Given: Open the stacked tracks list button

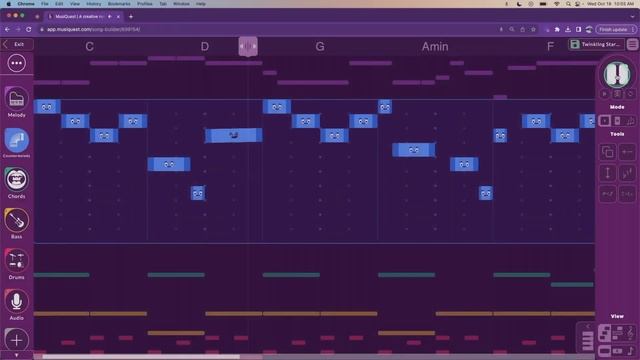Looking at the screenshot, I should pyautogui.click(x=587, y=341).
